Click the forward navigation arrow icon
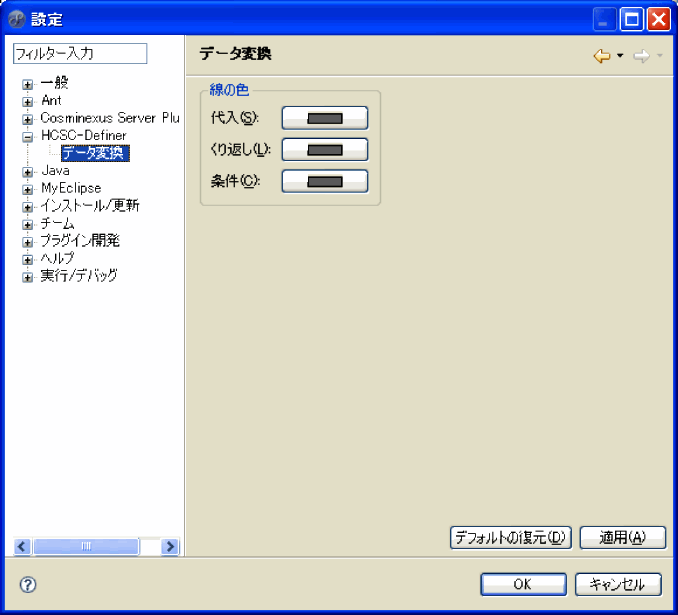The width and height of the screenshot is (678, 615). pyautogui.click(x=642, y=55)
